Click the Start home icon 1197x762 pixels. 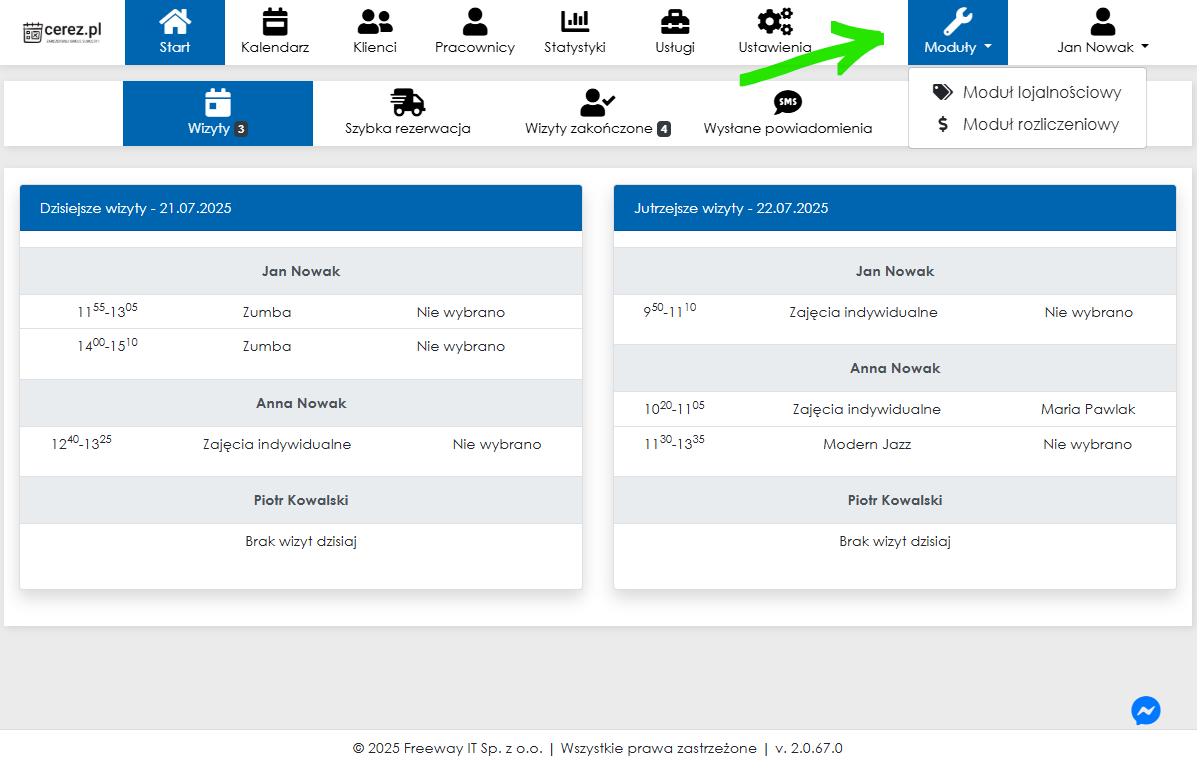(x=175, y=21)
